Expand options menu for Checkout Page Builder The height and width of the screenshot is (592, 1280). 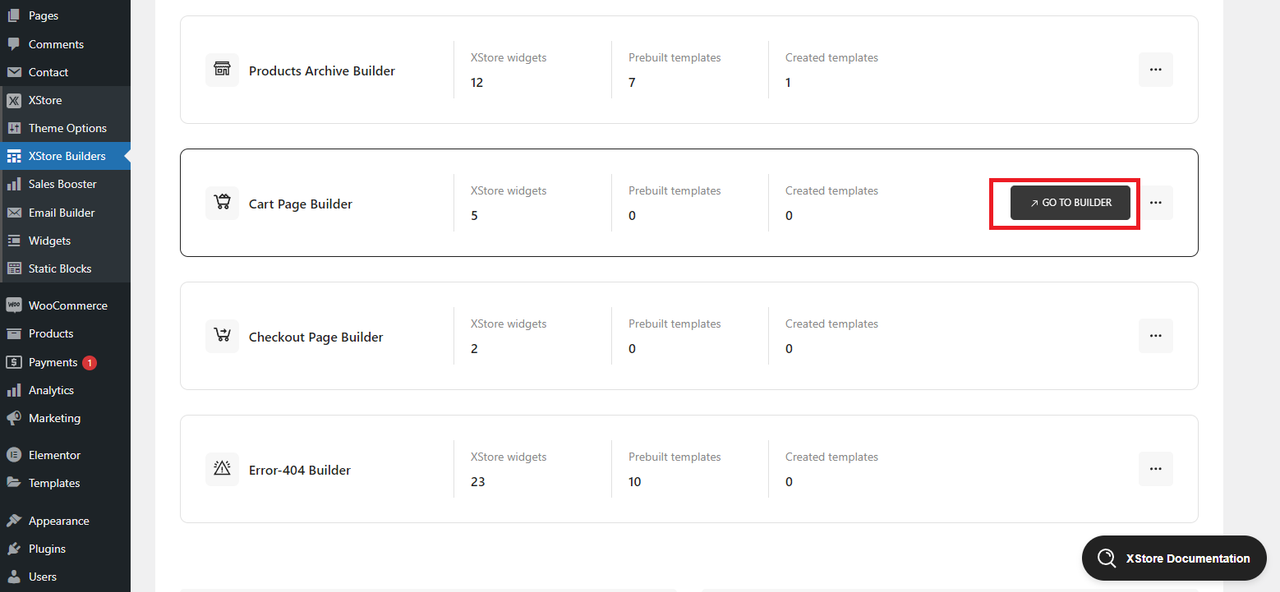click(1155, 336)
